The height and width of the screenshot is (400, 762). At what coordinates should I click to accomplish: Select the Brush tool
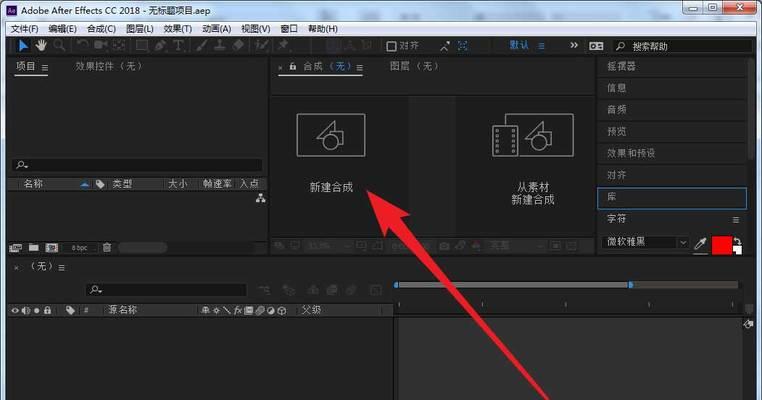(x=202, y=46)
